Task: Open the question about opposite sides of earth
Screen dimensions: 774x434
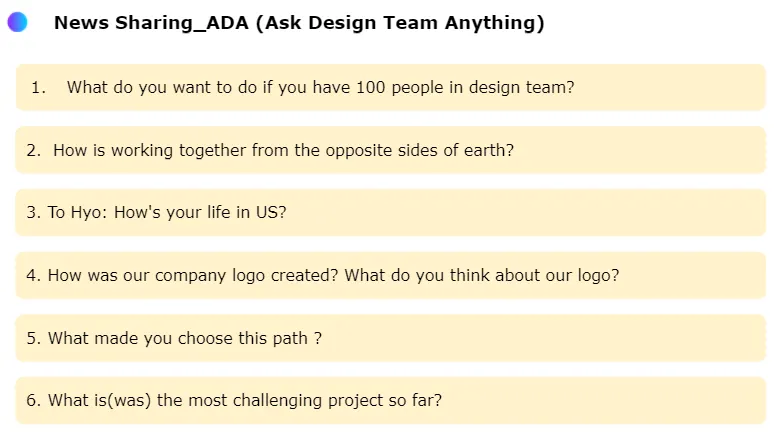Action: pyautogui.click(x=283, y=150)
